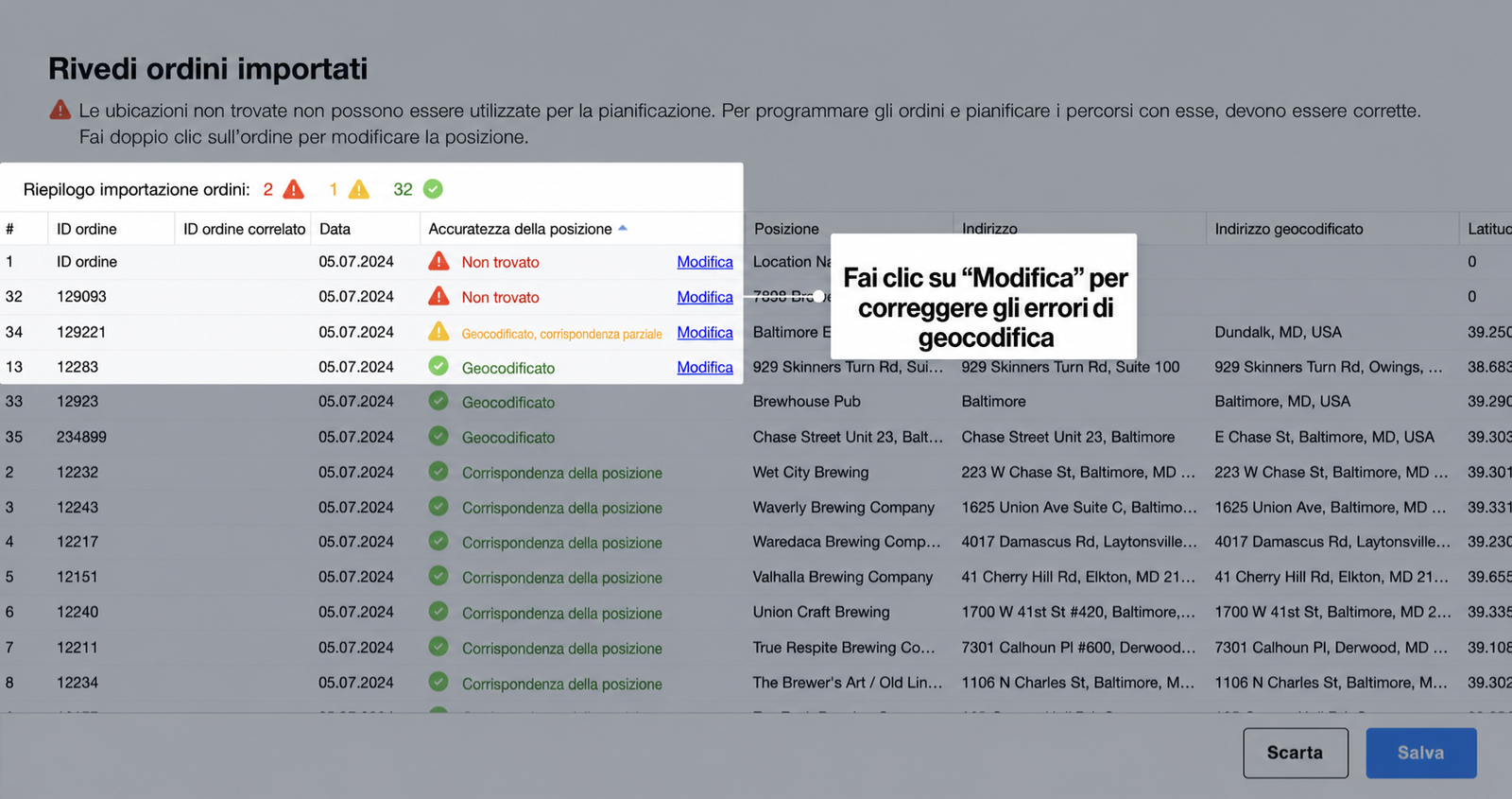Viewport: 1512px width, 799px height.
Task: Select the "Brewhouse Pub" position cell
Action: [x=807, y=401]
